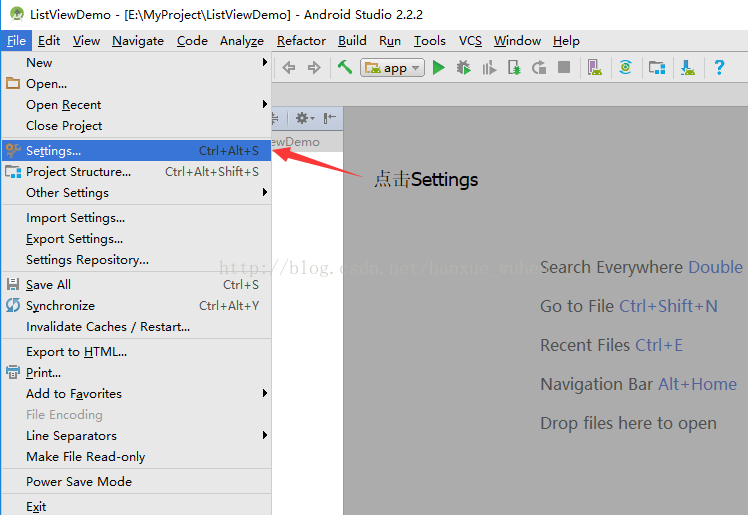Expand the New submenu

[x=136, y=62]
